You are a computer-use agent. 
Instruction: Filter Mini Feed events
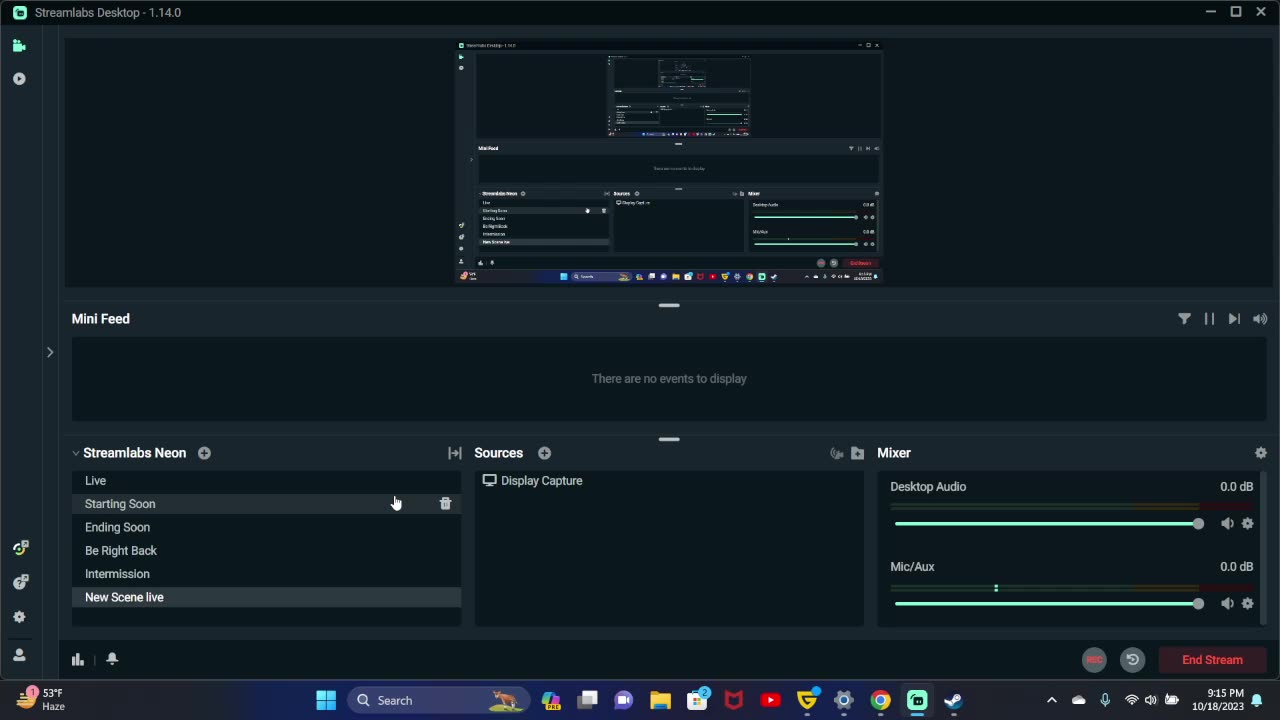click(x=1184, y=319)
